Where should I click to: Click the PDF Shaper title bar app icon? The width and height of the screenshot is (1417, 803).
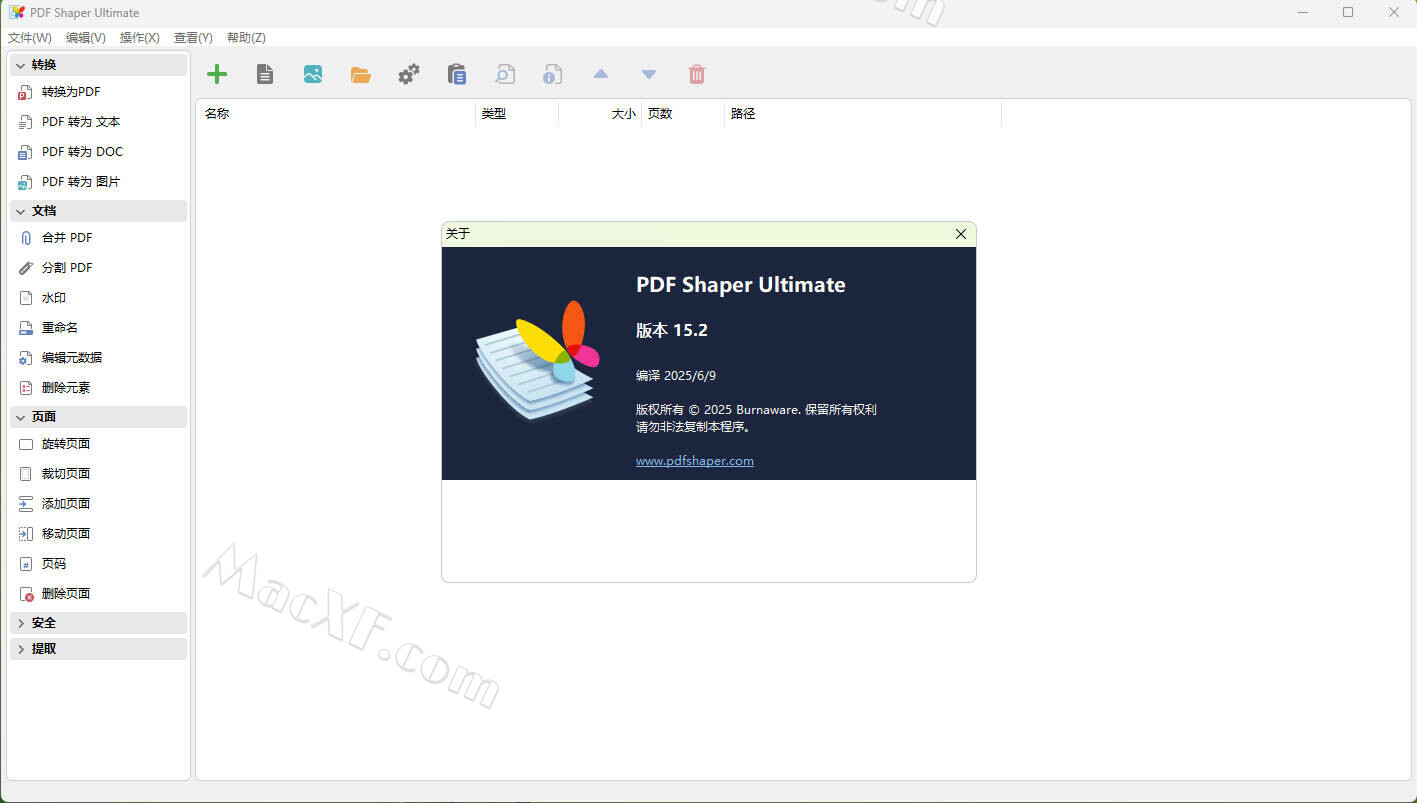click(17, 13)
